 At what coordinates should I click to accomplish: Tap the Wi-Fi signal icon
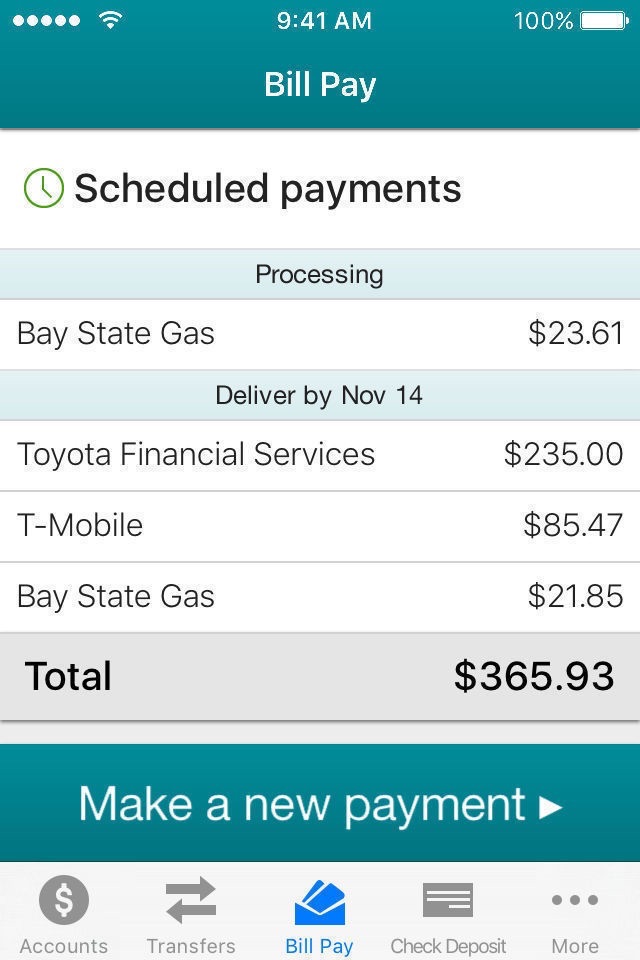point(110,20)
